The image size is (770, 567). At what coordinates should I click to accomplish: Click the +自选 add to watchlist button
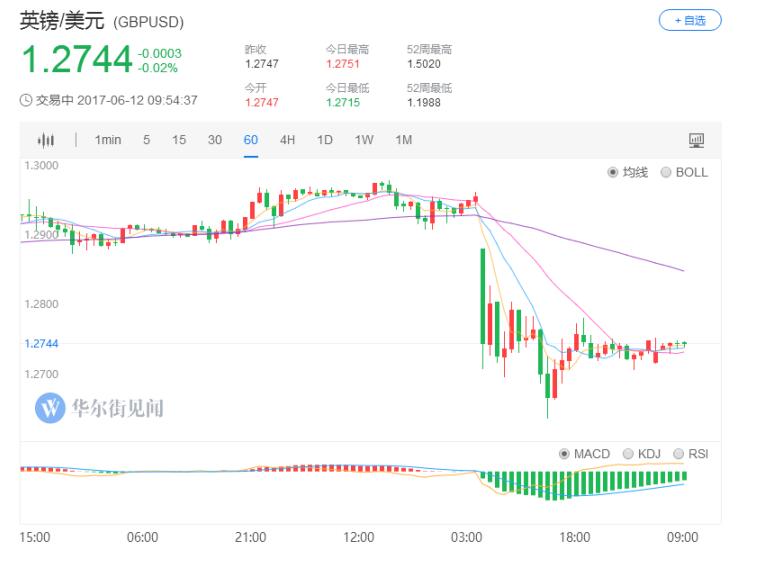click(689, 20)
